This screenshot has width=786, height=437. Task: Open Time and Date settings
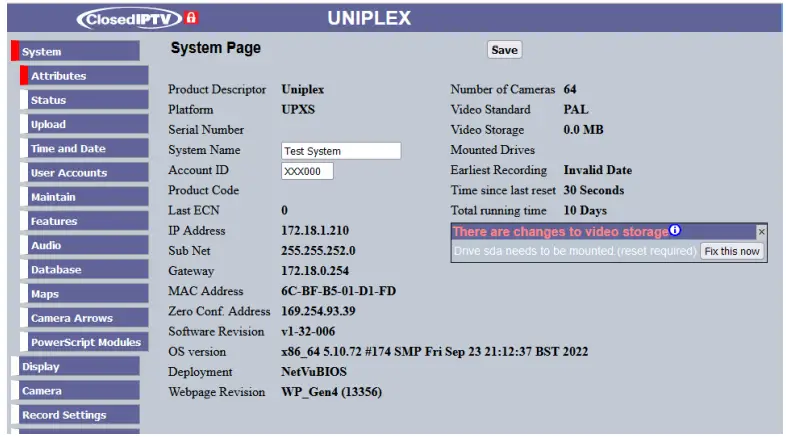click(x=84, y=148)
